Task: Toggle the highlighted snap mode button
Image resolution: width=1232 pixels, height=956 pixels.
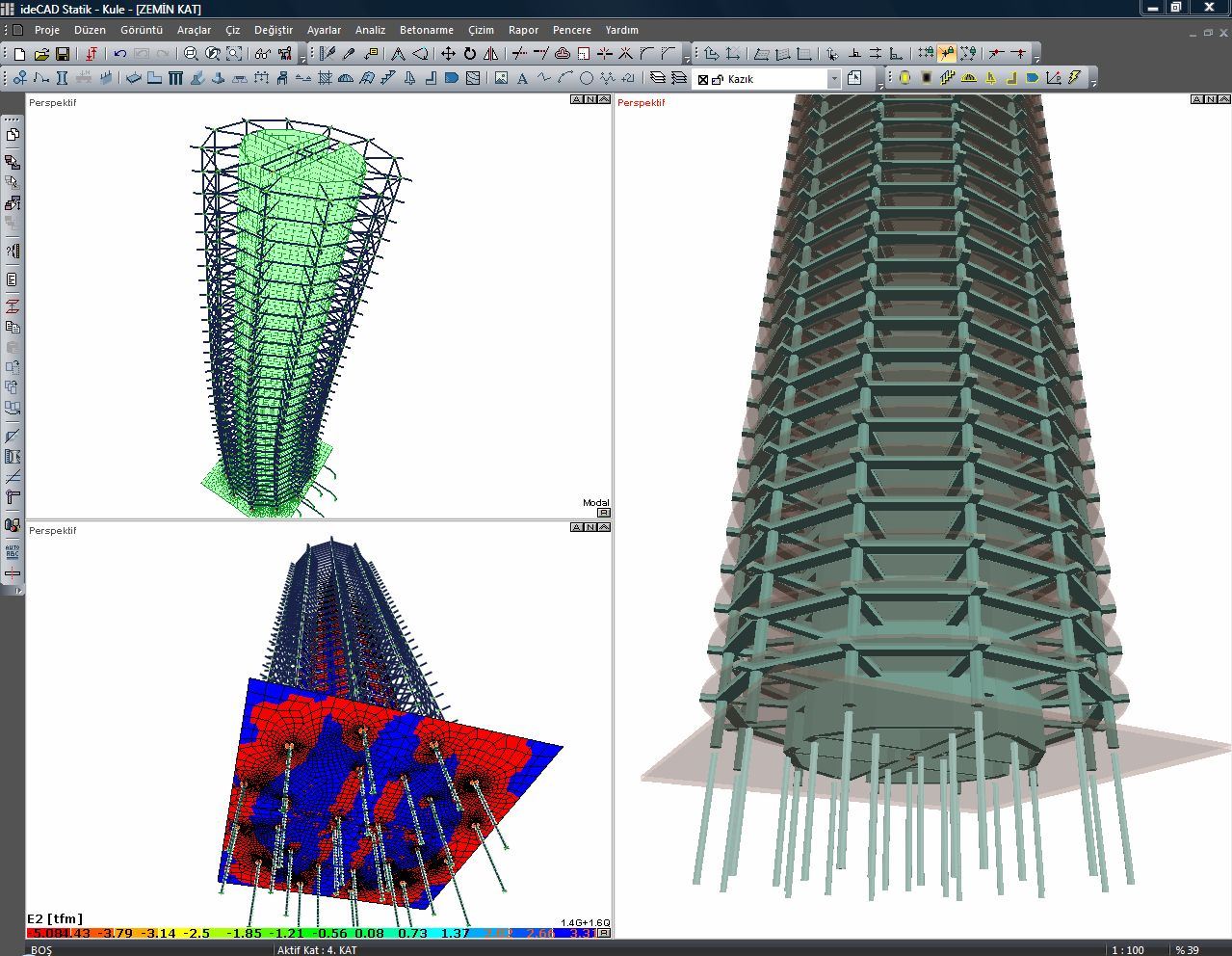Action: coord(947,54)
